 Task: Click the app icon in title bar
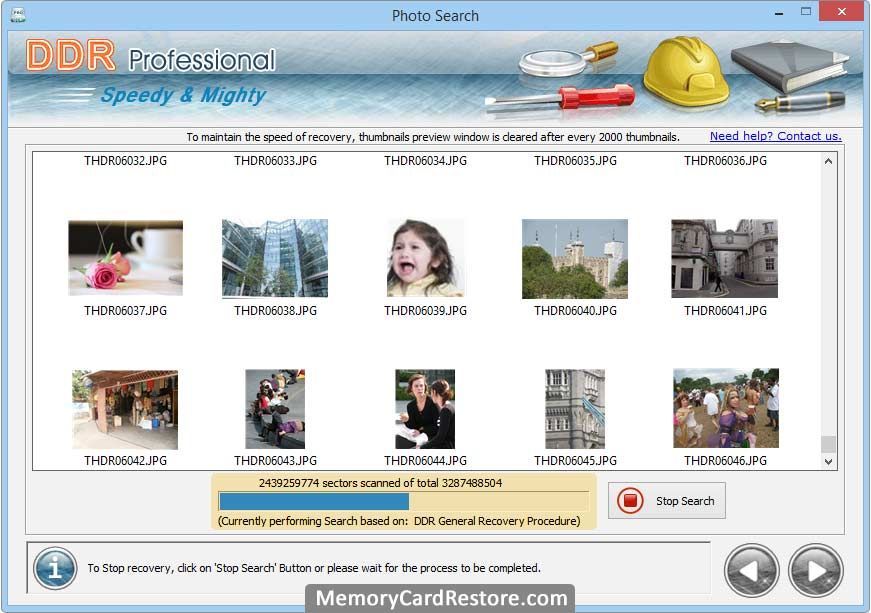point(17,15)
